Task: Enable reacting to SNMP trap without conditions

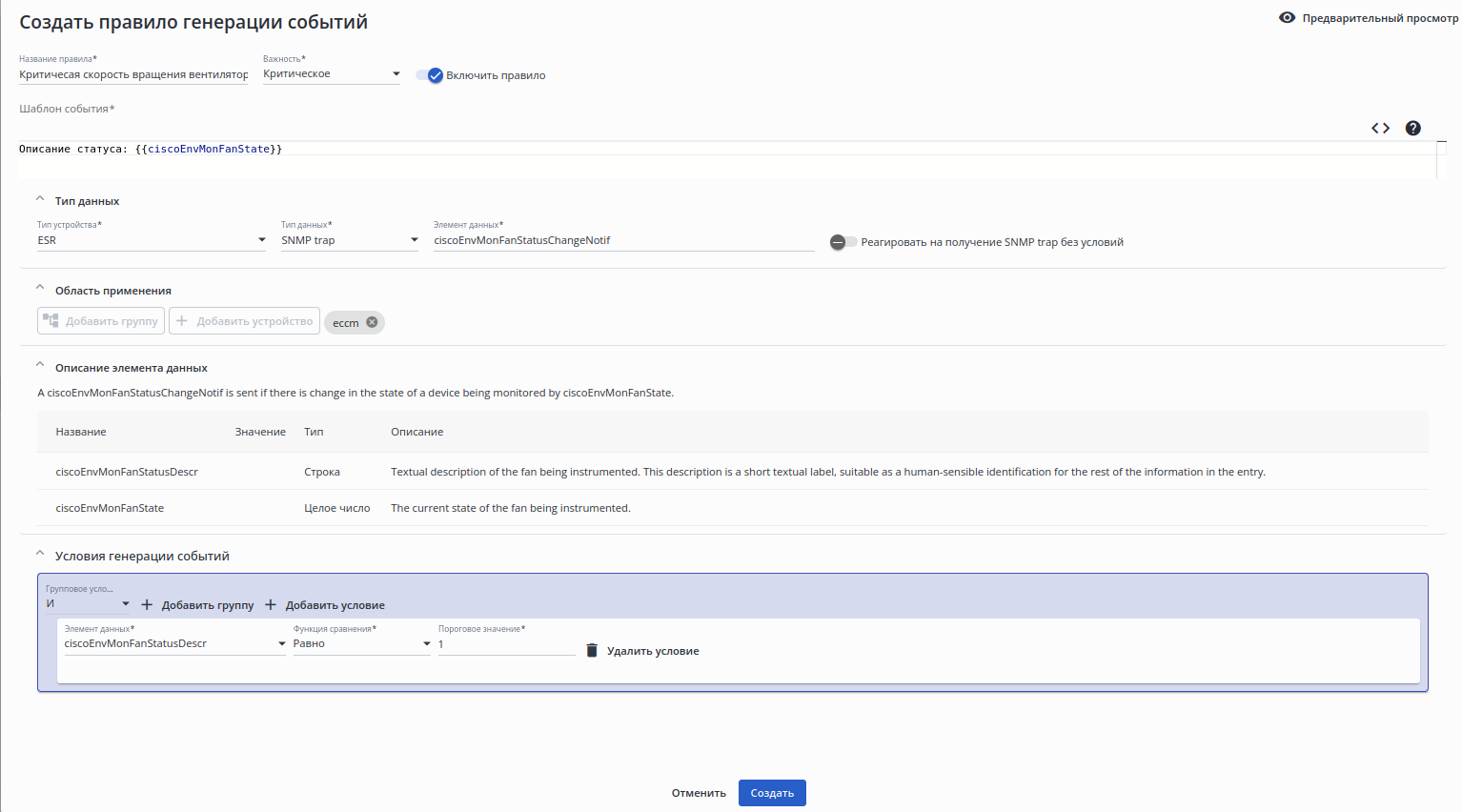Action: [843, 242]
